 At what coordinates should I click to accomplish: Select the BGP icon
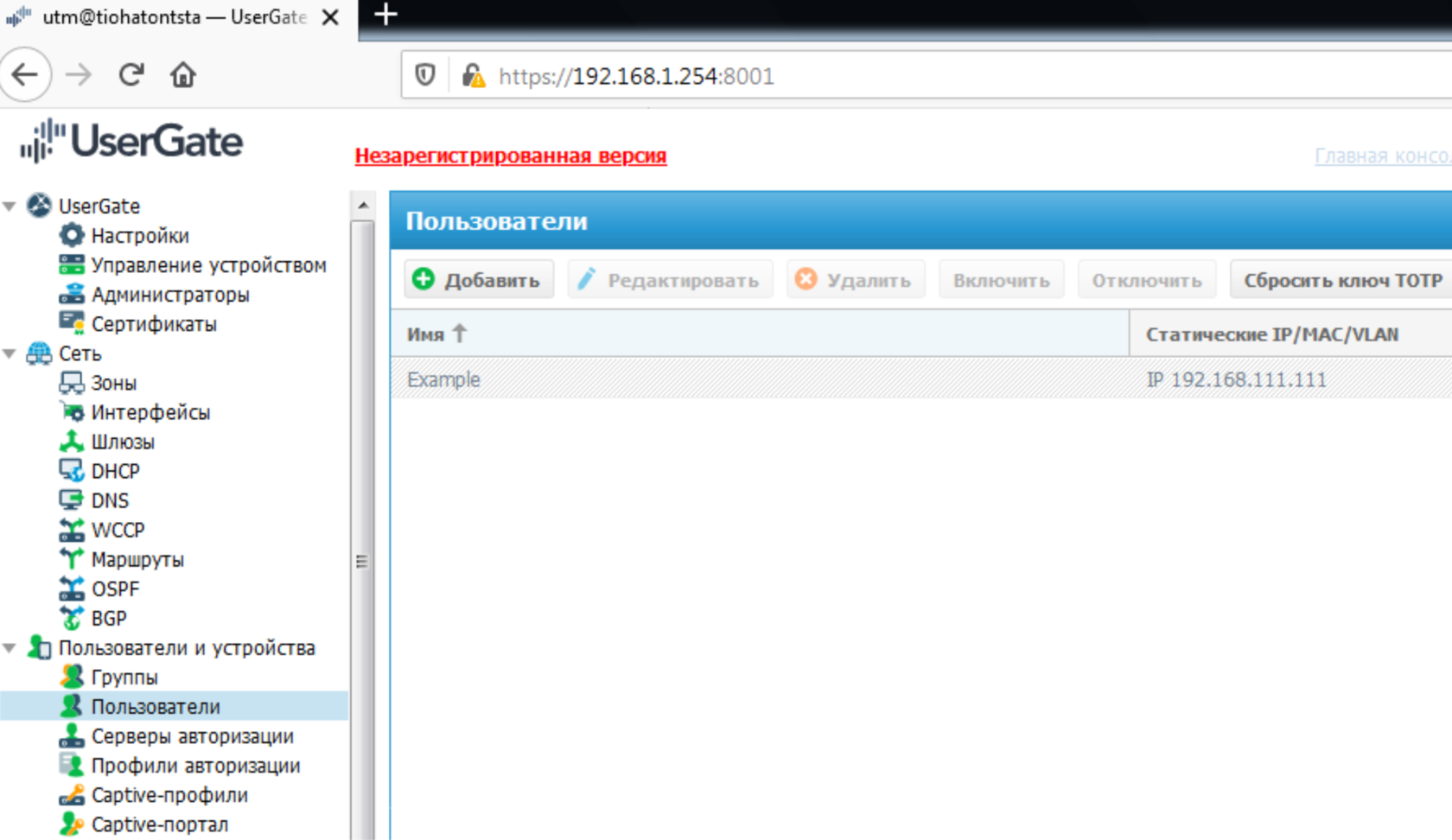point(71,618)
